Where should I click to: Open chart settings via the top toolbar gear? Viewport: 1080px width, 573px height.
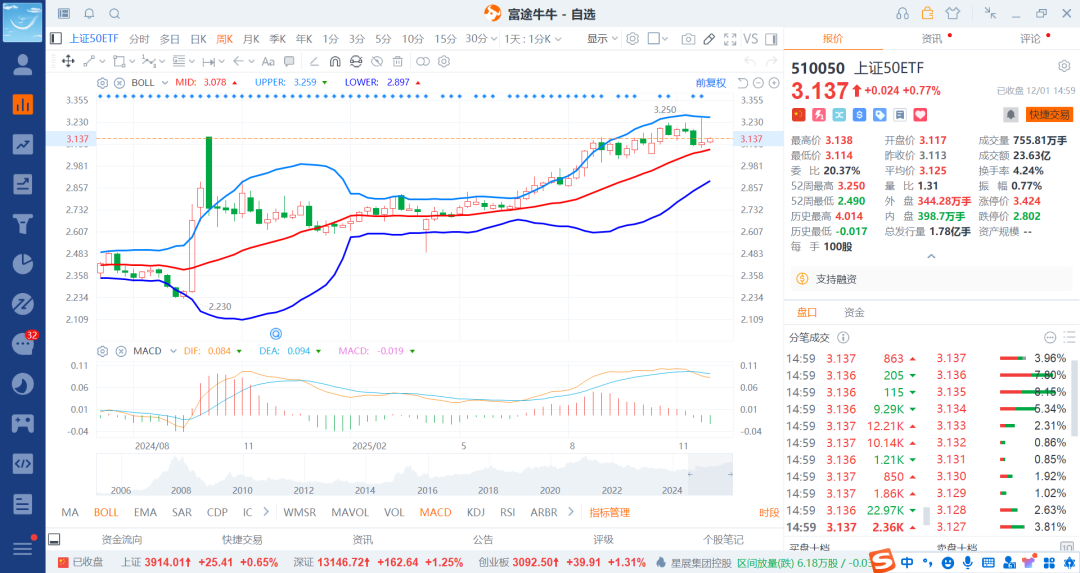632,39
